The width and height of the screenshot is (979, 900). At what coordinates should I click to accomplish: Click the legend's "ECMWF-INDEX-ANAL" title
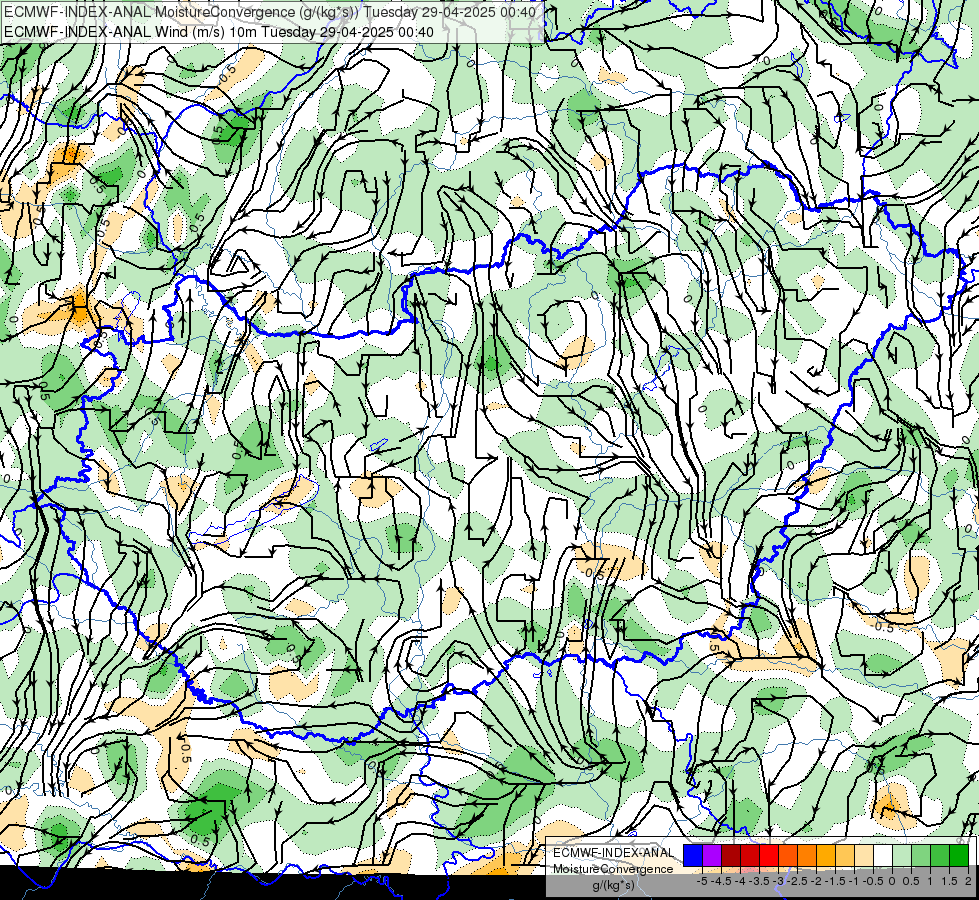tap(613, 853)
